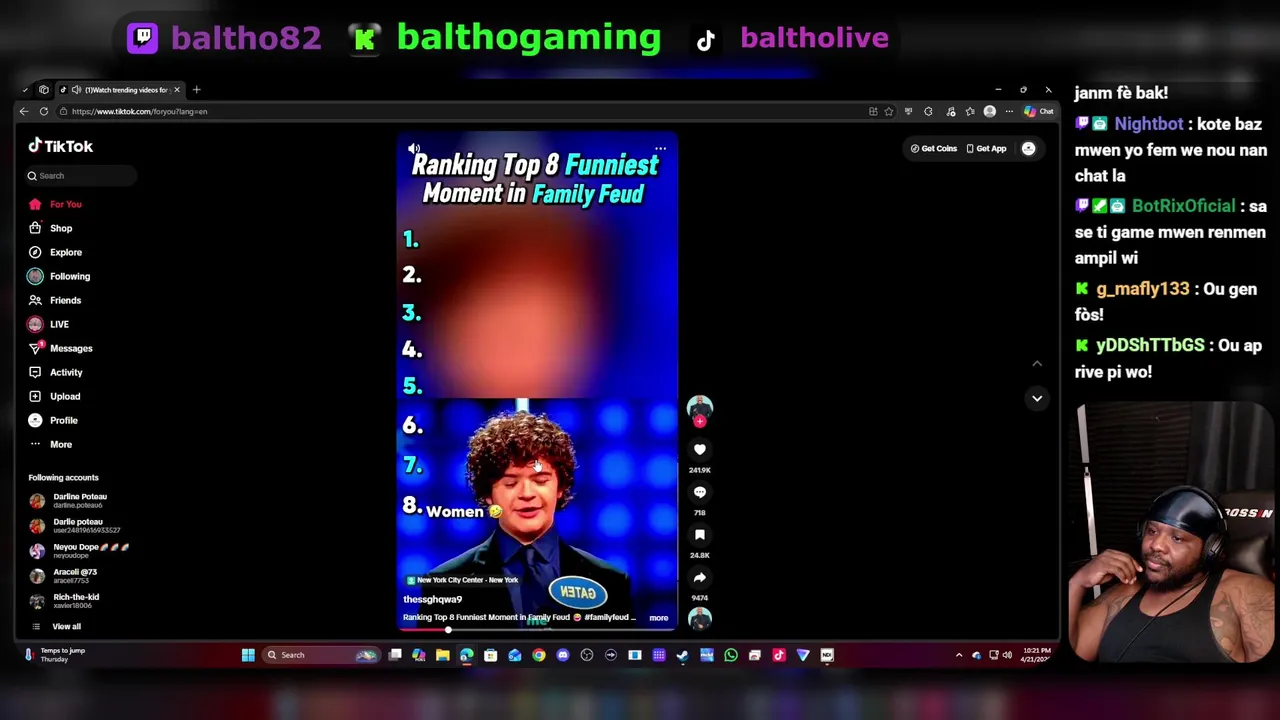Image resolution: width=1280 pixels, height=720 pixels.
Task: Open Profile from sidebar
Action: coord(54,420)
